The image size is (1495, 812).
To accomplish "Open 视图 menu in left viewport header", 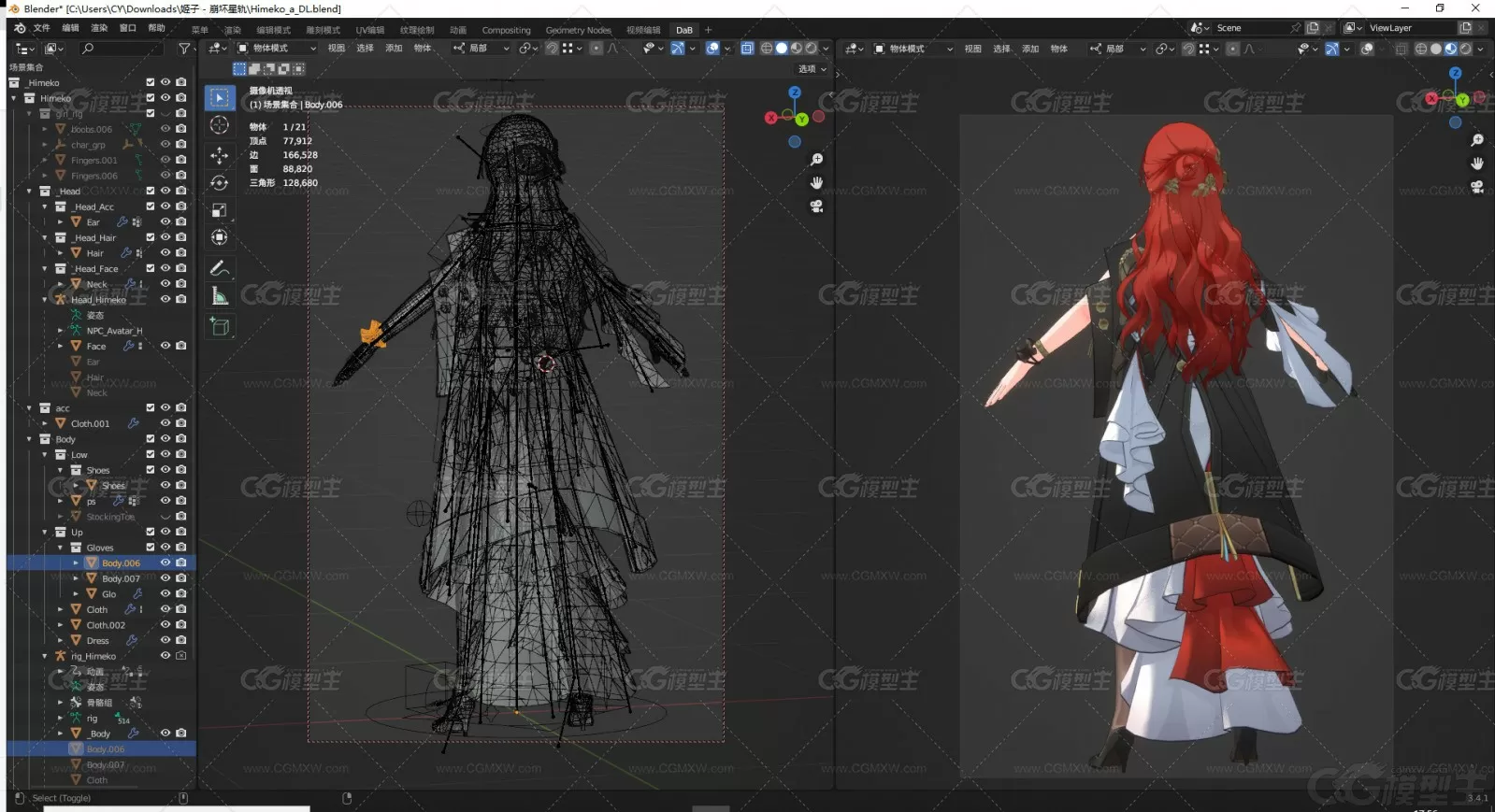I will [x=337, y=49].
